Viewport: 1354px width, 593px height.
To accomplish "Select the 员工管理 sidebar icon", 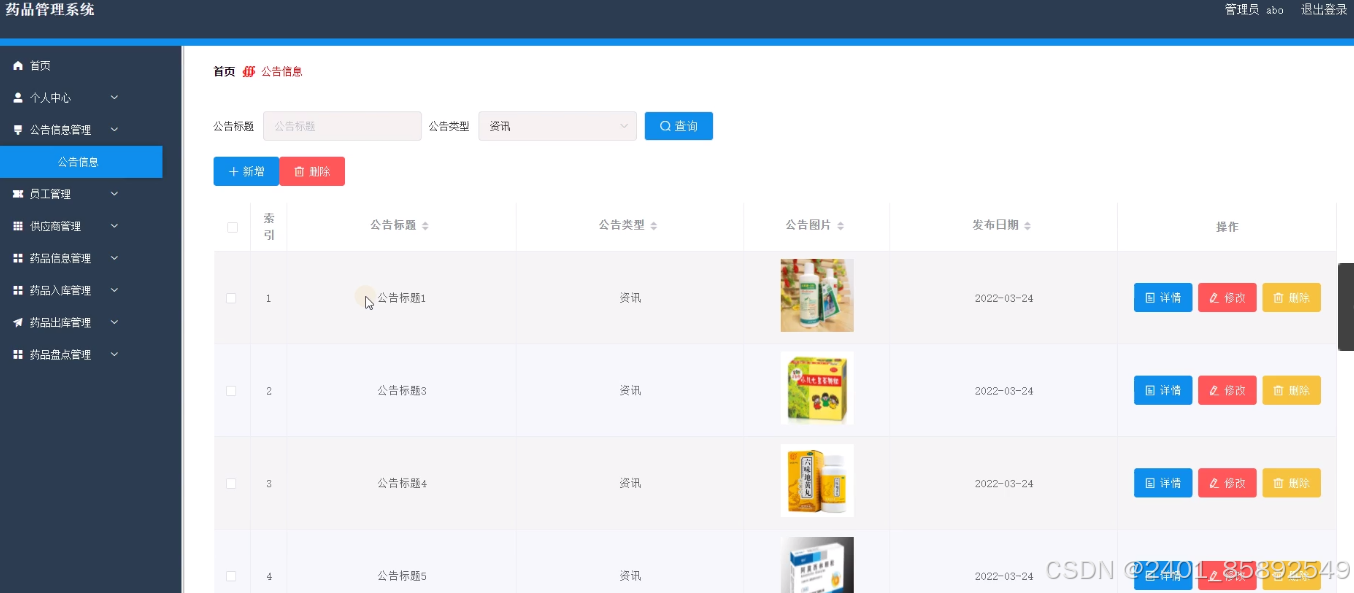I will (x=17, y=193).
